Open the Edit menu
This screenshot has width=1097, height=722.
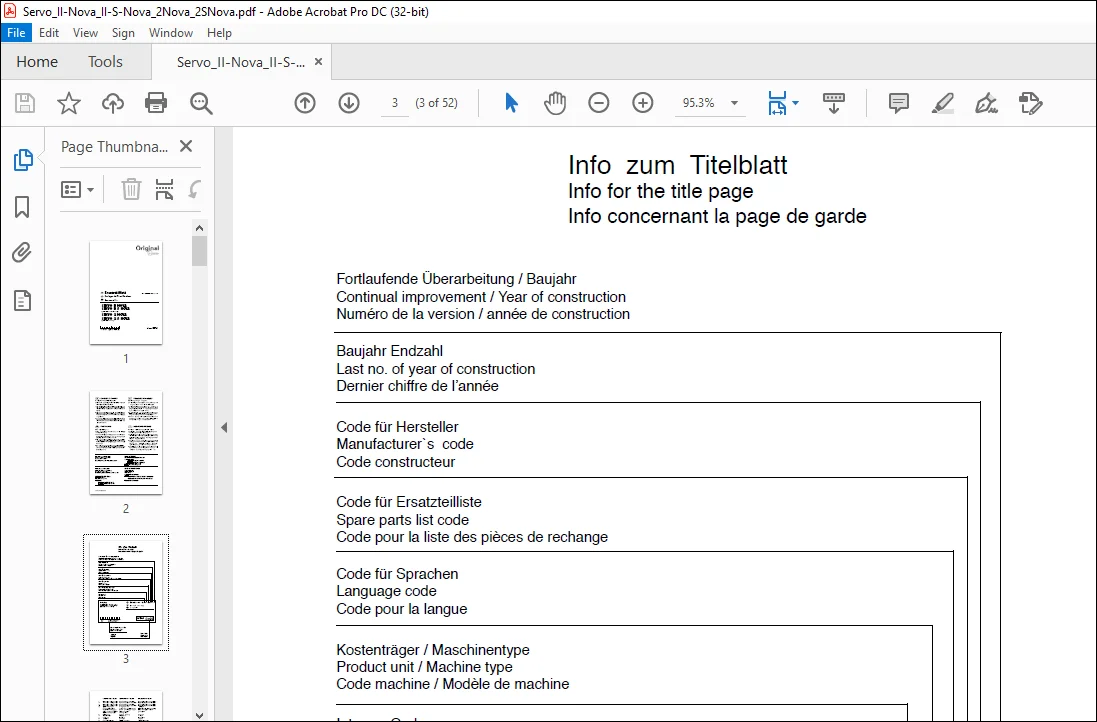tap(48, 33)
